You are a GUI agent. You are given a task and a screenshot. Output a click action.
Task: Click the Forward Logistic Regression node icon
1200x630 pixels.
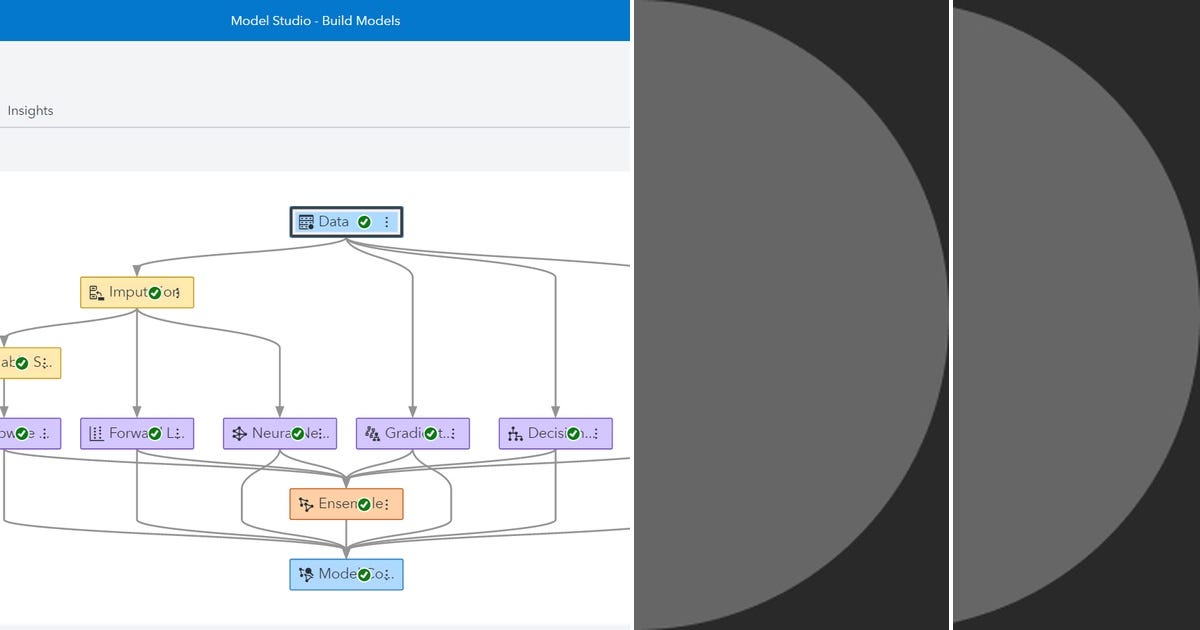click(96, 434)
